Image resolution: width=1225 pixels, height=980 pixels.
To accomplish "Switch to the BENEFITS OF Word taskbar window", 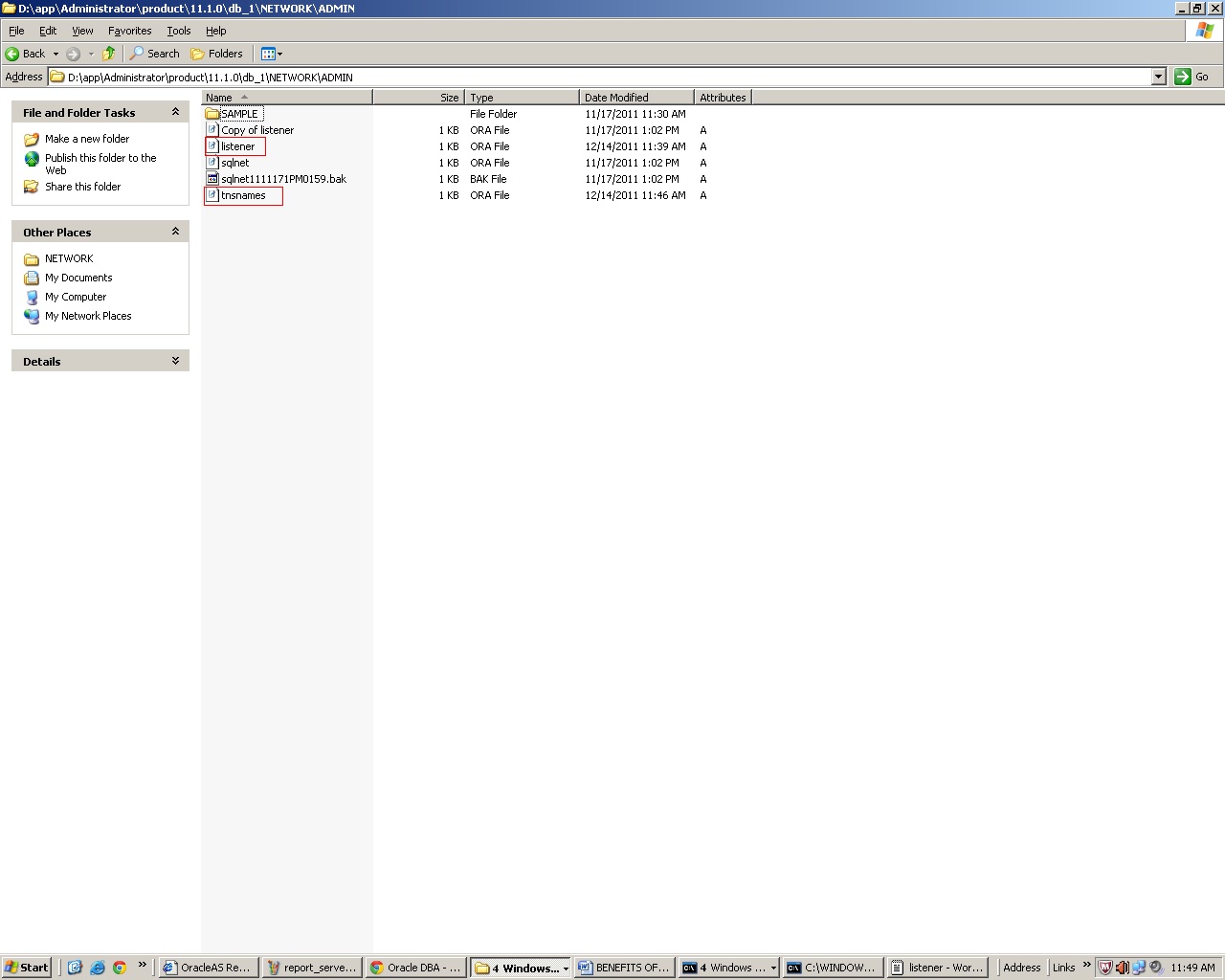I will click(624, 968).
